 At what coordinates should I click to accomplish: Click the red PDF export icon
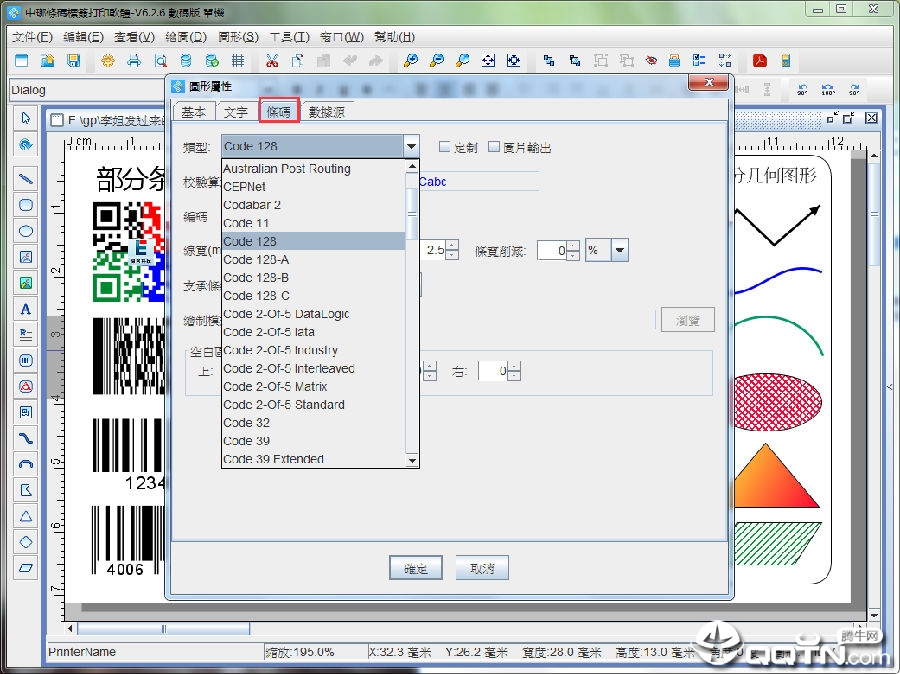click(760, 61)
